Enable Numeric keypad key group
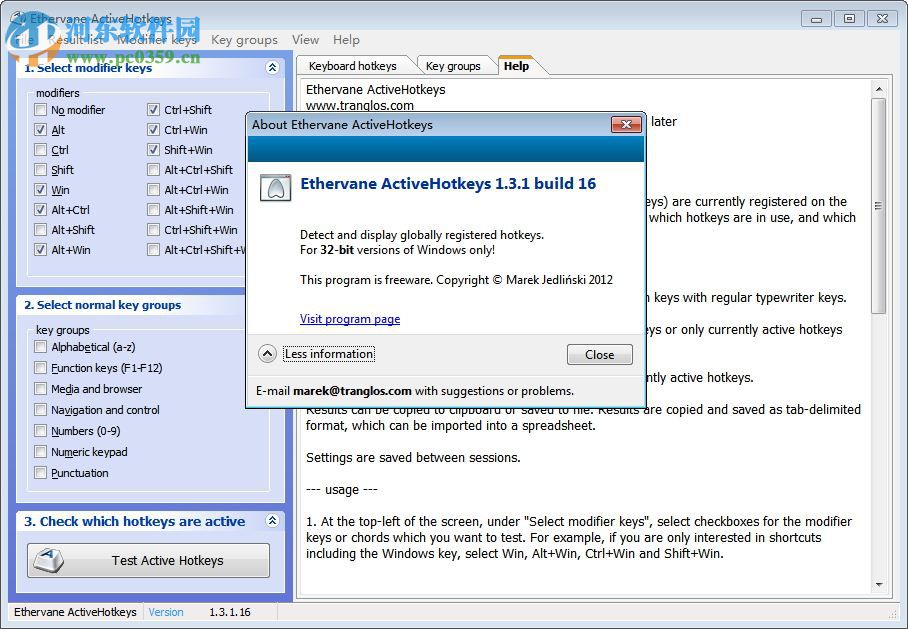 41,452
